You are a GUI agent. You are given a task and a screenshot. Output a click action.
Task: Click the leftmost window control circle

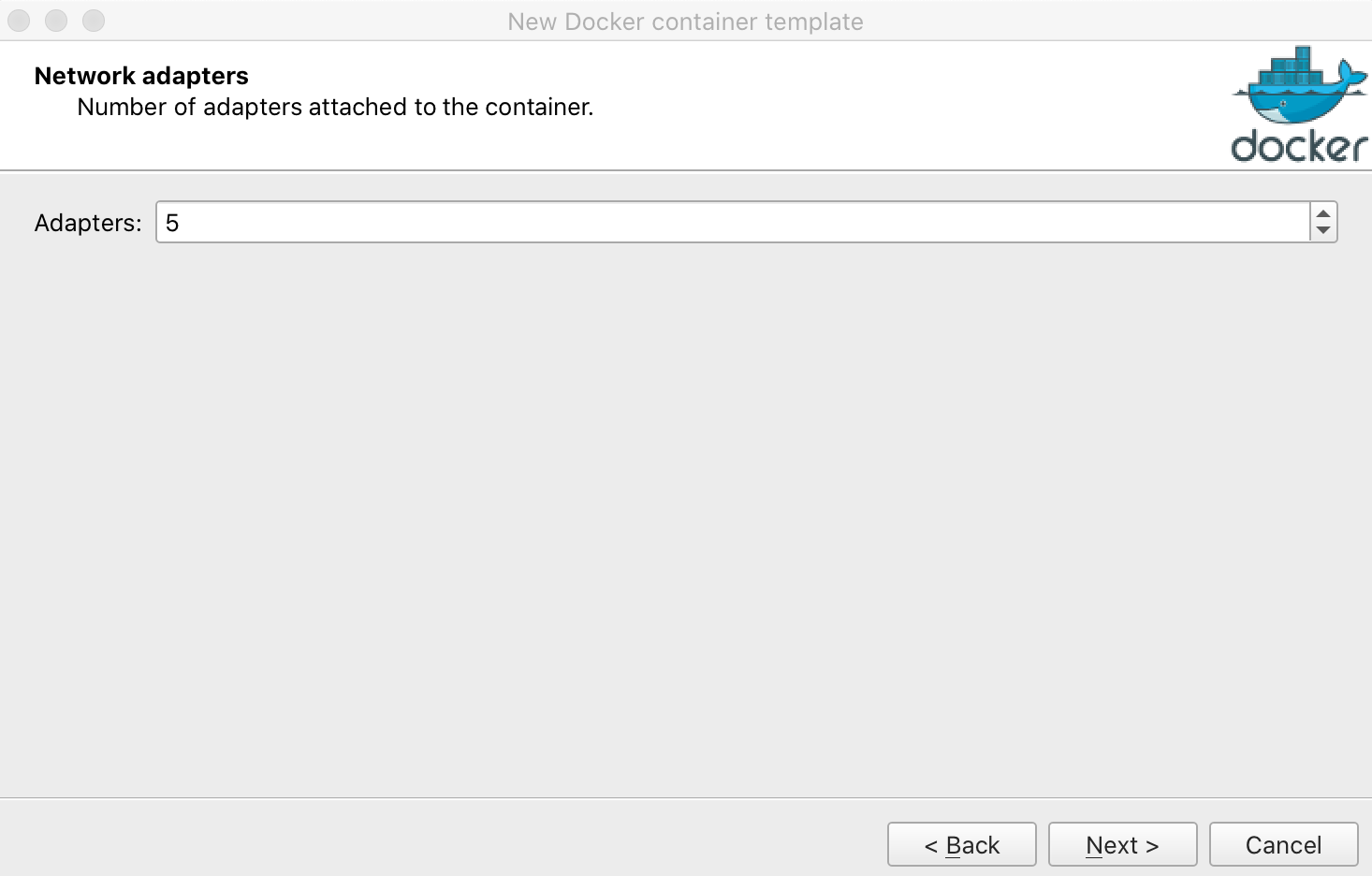(19, 20)
